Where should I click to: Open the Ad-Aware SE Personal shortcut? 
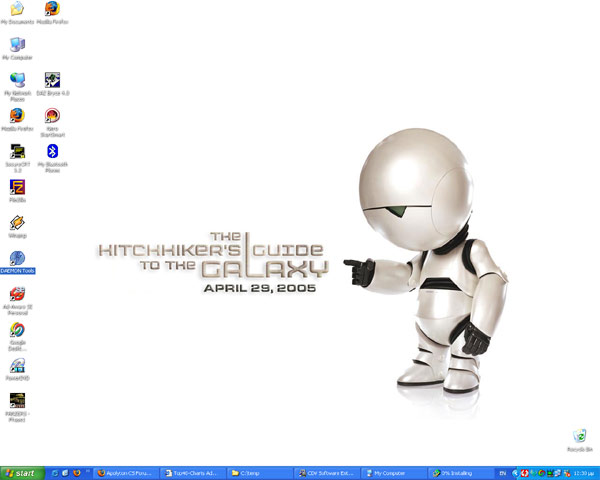click(x=17, y=295)
